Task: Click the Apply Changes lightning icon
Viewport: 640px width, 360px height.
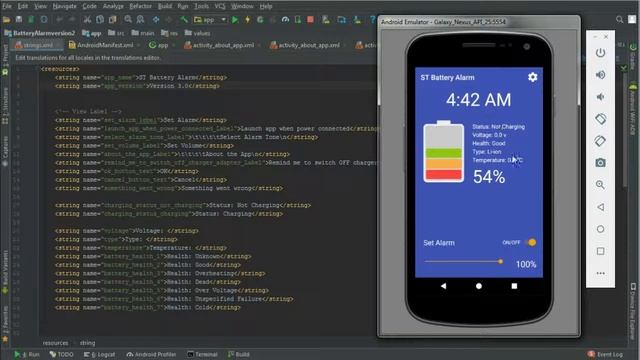Action: (247, 19)
